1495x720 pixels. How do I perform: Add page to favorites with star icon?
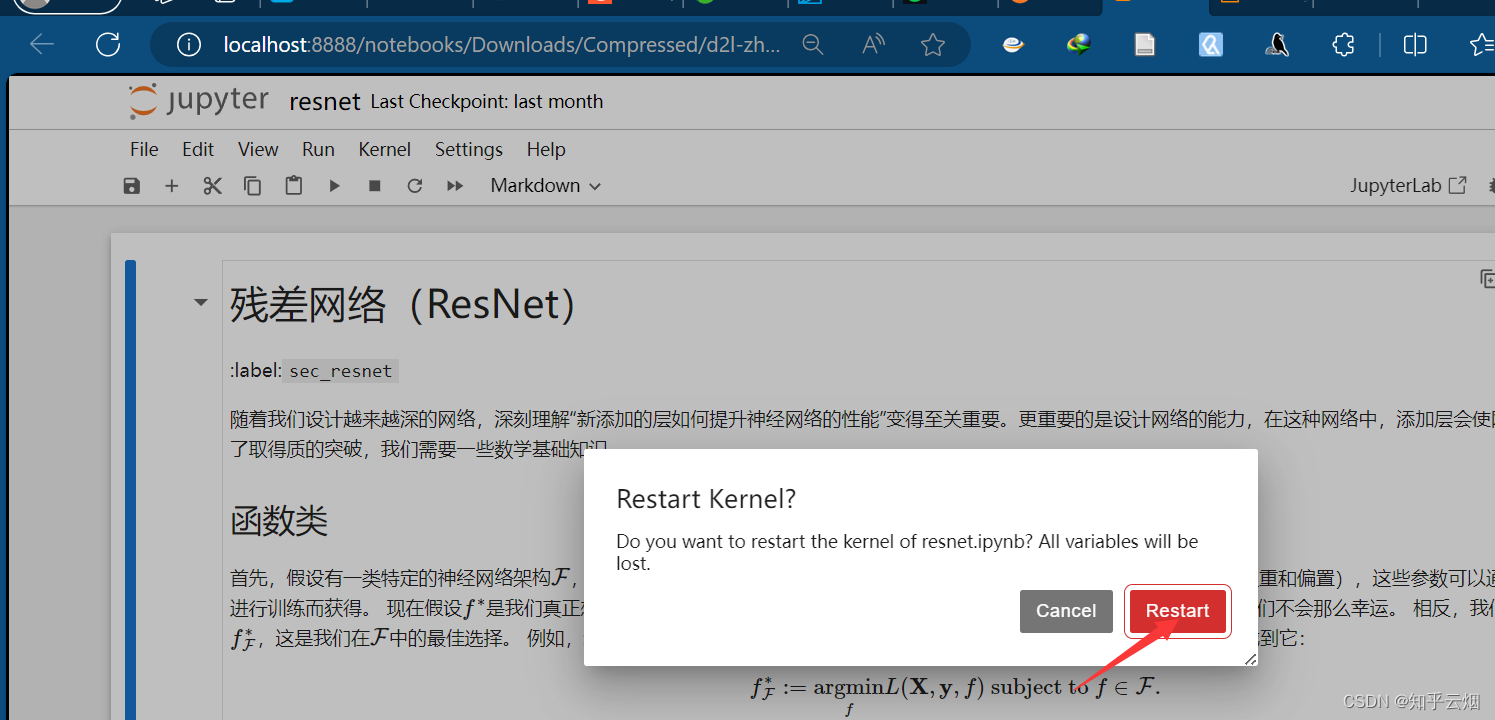tap(933, 44)
